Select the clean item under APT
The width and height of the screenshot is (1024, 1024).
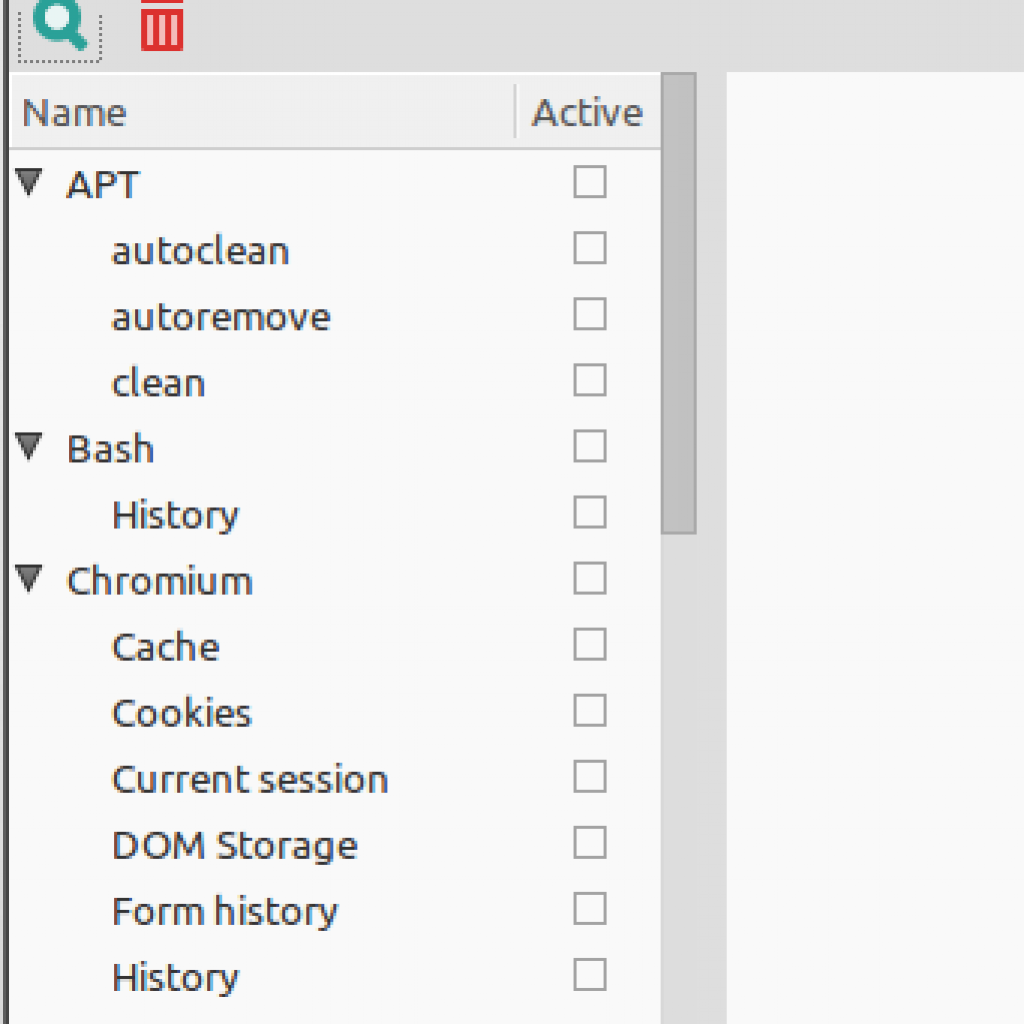(x=159, y=383)
